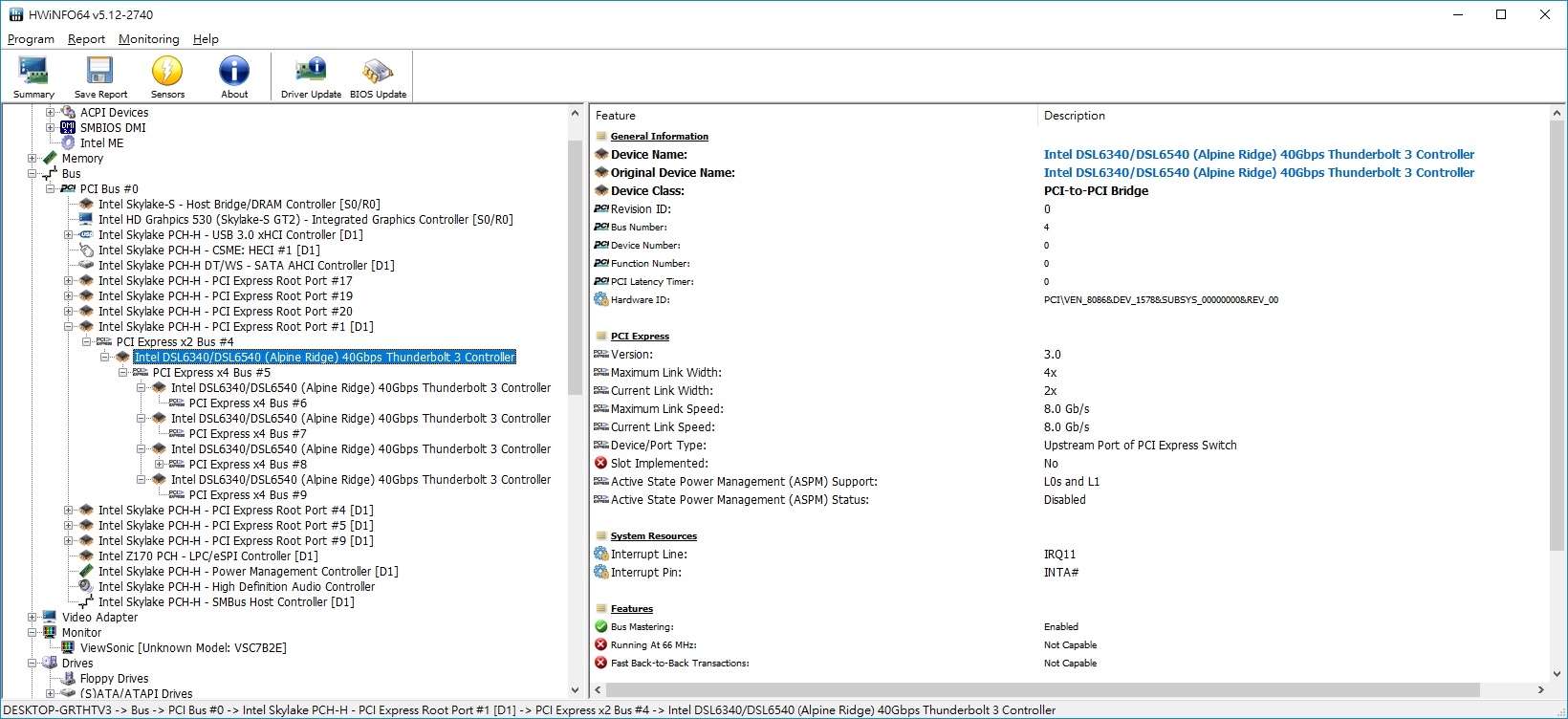Click the Current Link Width value 2x

tap(1050, 390)
